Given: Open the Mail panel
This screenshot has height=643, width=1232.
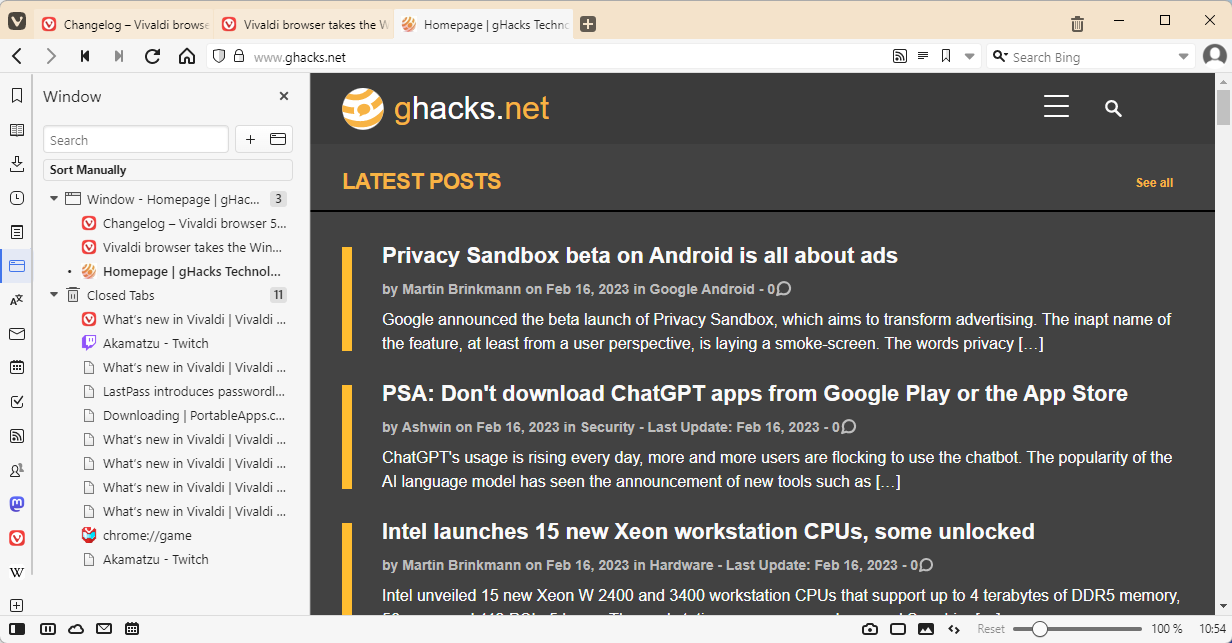Looking at the screenshot, I should pyautogui.click(x=17, y=334).
